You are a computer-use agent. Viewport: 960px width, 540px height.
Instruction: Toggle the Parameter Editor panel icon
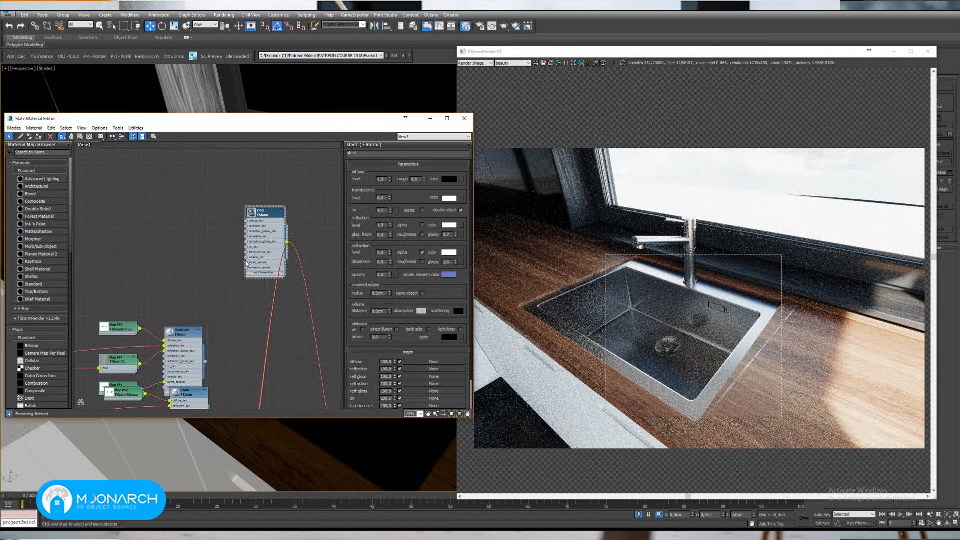point(142,137)
